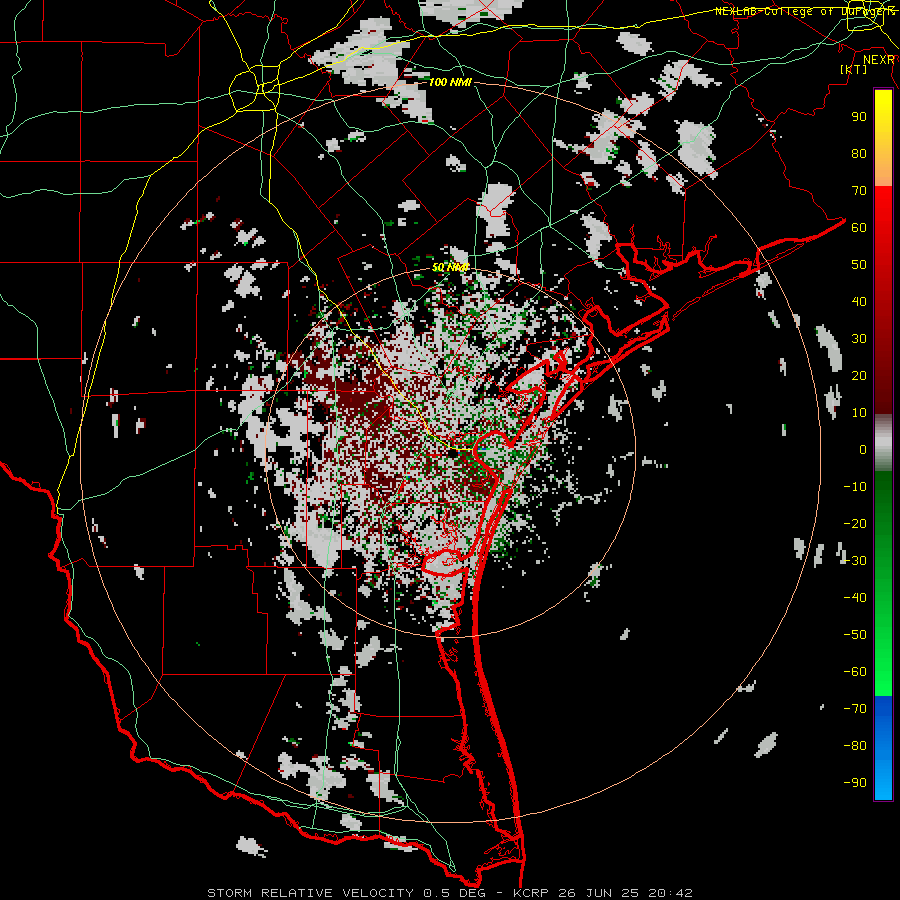Select the -80 value on velocity scale
The height and width of the screenshot is (900, 900).
(855, 746)
